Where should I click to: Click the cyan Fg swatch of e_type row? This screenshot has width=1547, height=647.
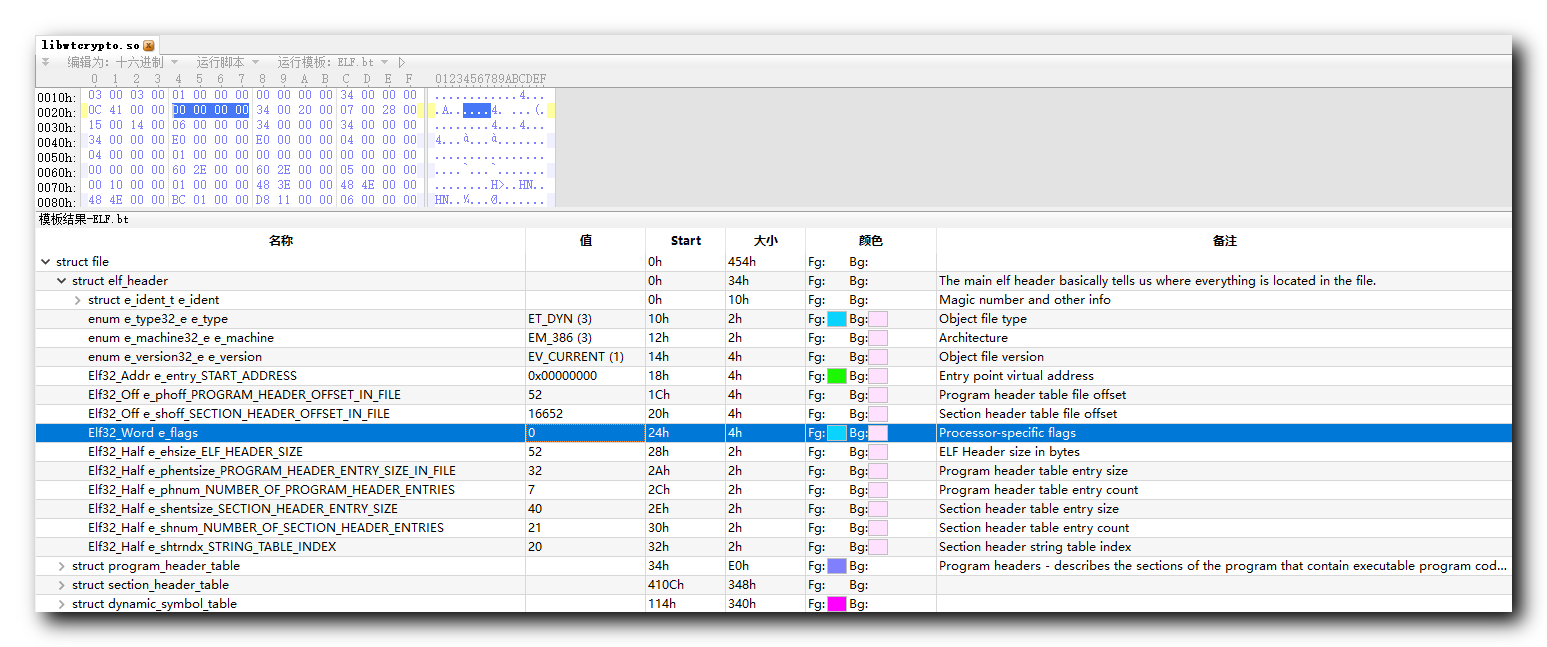point(837,319)
